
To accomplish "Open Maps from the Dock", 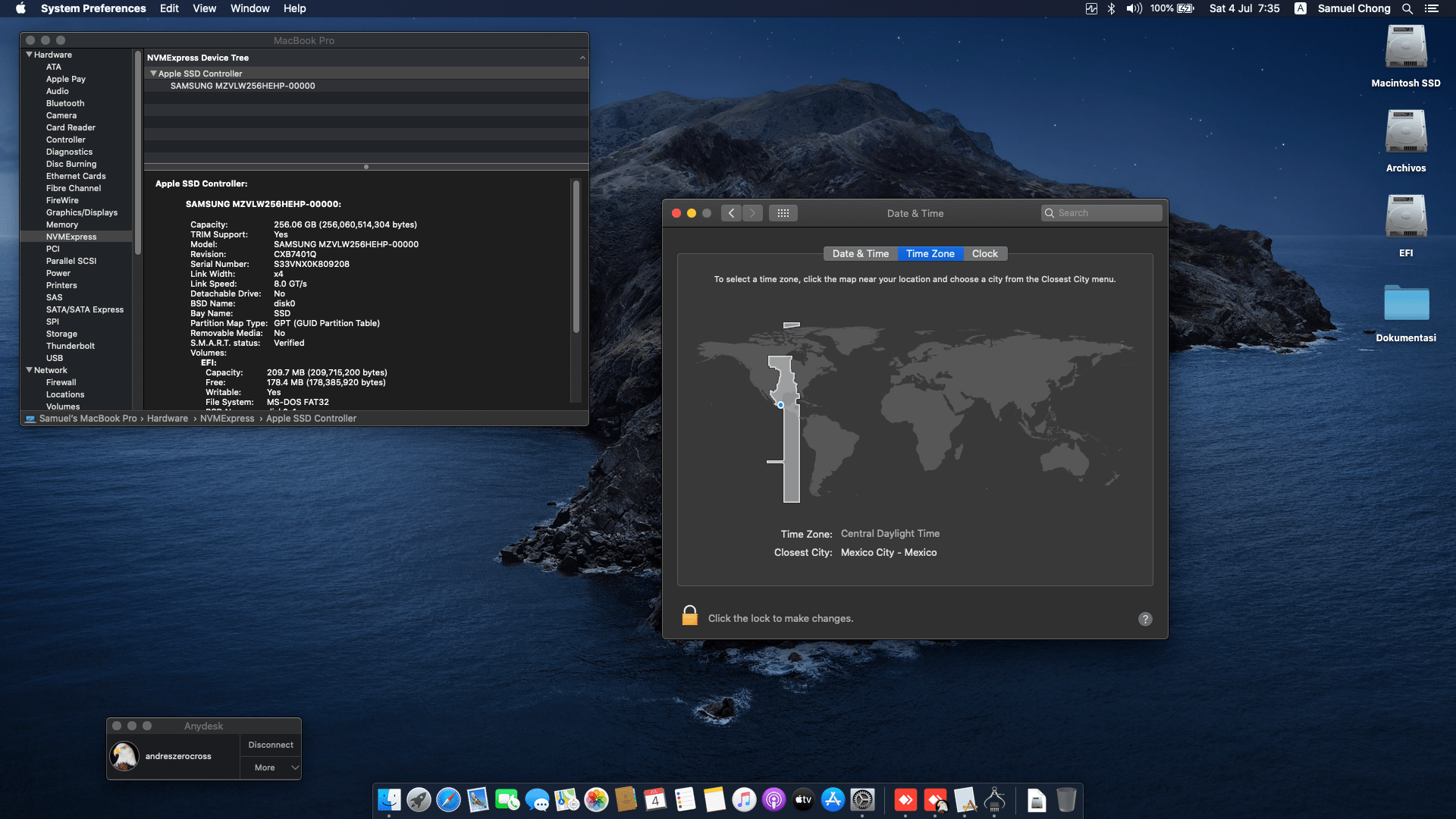I will 566,799.
